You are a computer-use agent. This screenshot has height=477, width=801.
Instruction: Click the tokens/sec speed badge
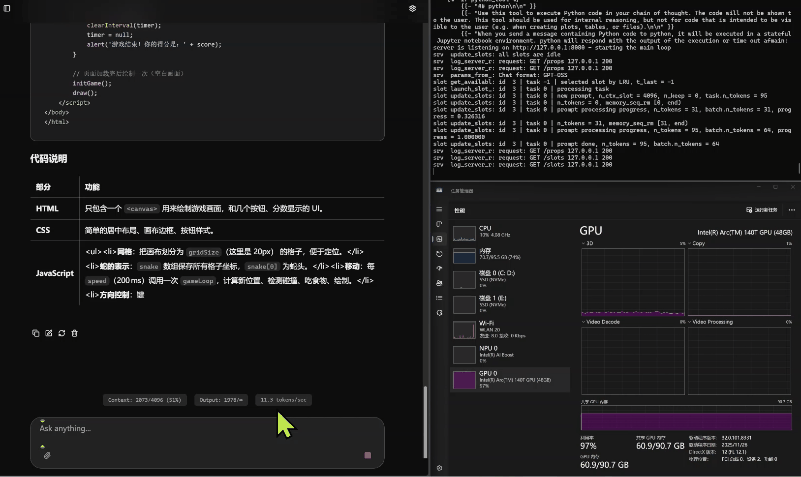[283, 400]
